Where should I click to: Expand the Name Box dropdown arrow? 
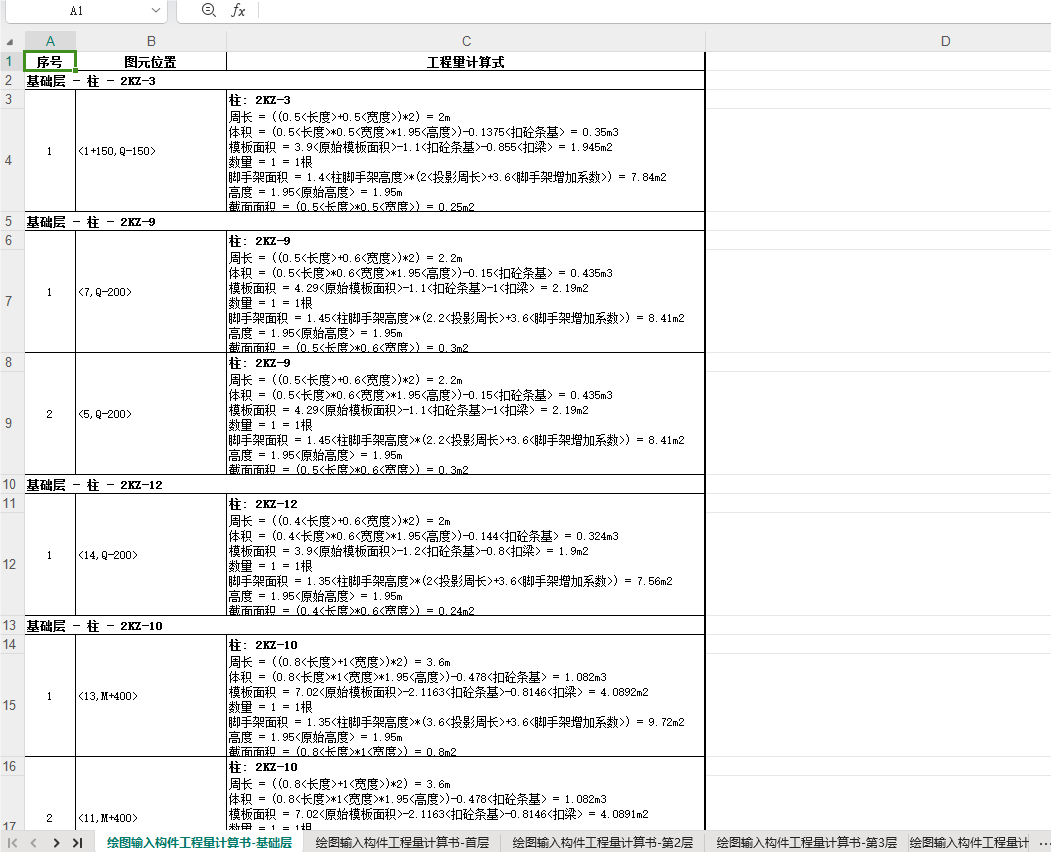click(x=156, y=10)
